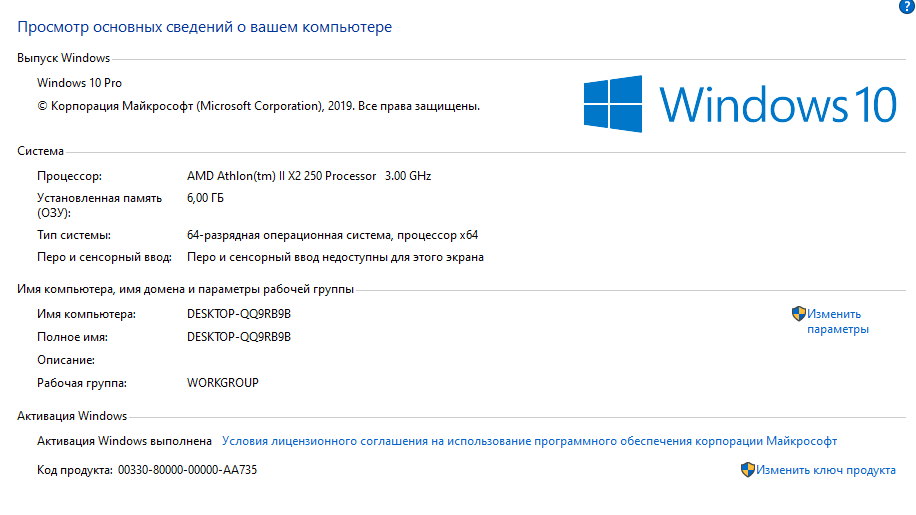Viewport: 916px width, 515px height.
Task: Open the Изменить ключ продукта link
Action: (x=825, y=470)
